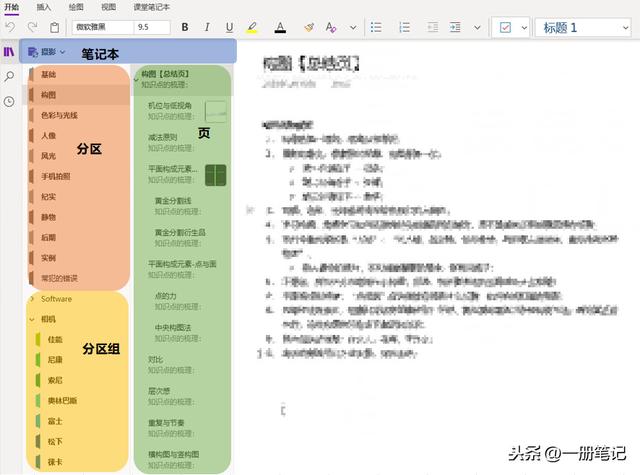The image size is (640, 475).
Task: Apply black font color
Action: [280, 27]
